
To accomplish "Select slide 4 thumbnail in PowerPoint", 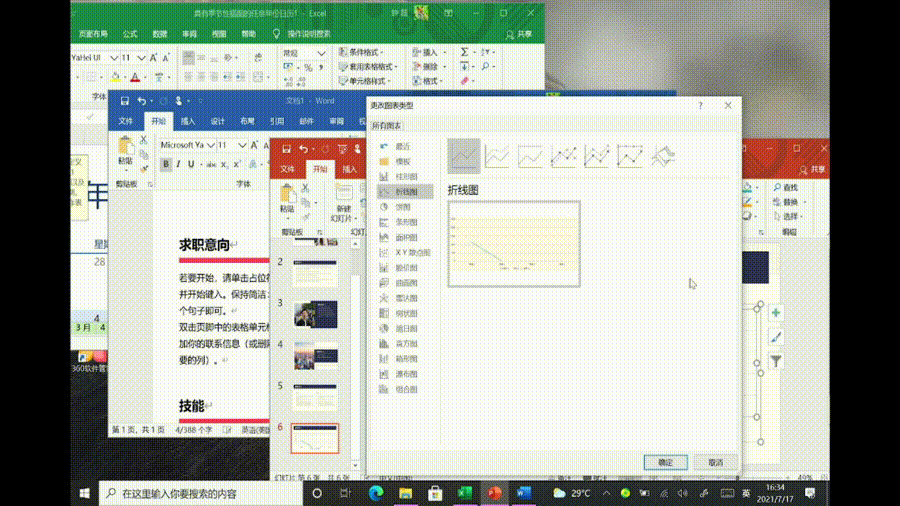I will click(315, 355).
